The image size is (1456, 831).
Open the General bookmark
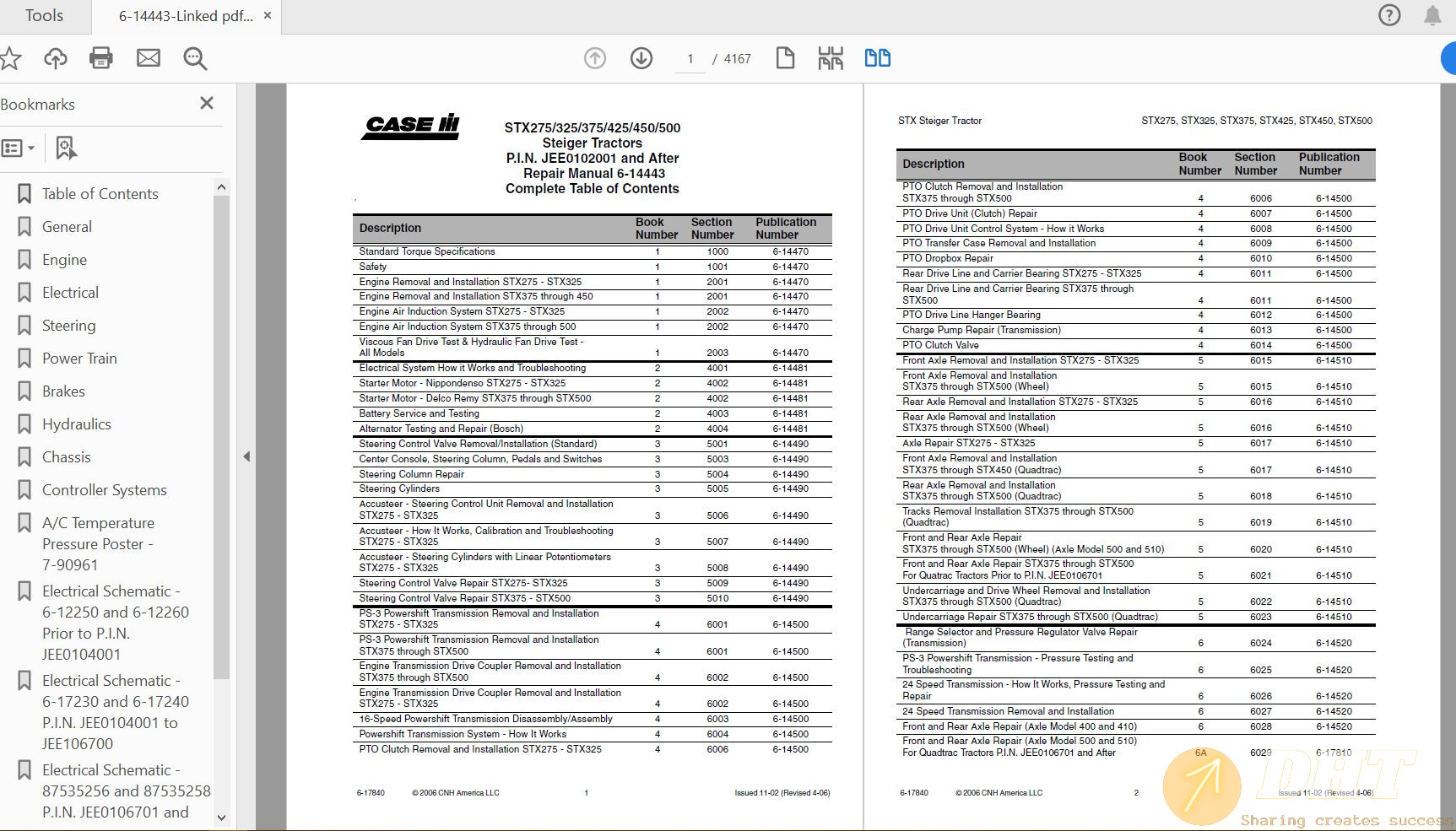pos(67,227)
